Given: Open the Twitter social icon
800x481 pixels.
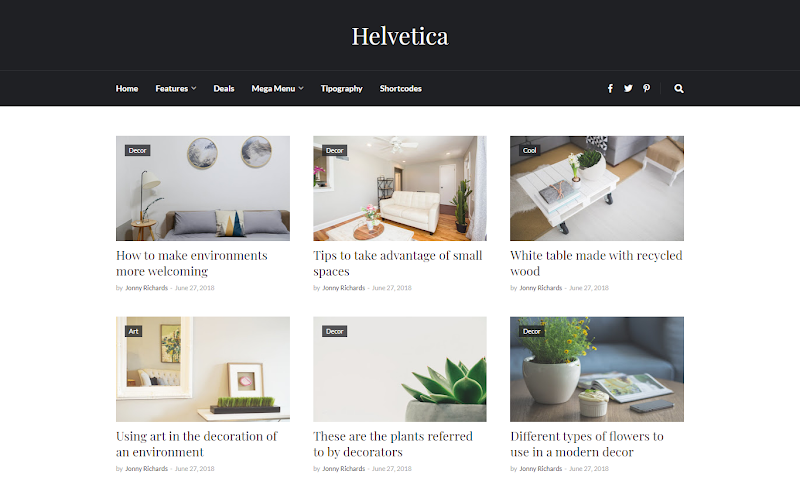Looking at the screenshot, I should [x=628, y=89].
